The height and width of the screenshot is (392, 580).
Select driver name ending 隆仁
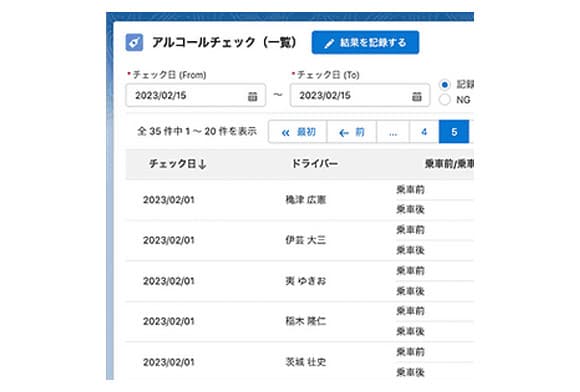point(306,321)
